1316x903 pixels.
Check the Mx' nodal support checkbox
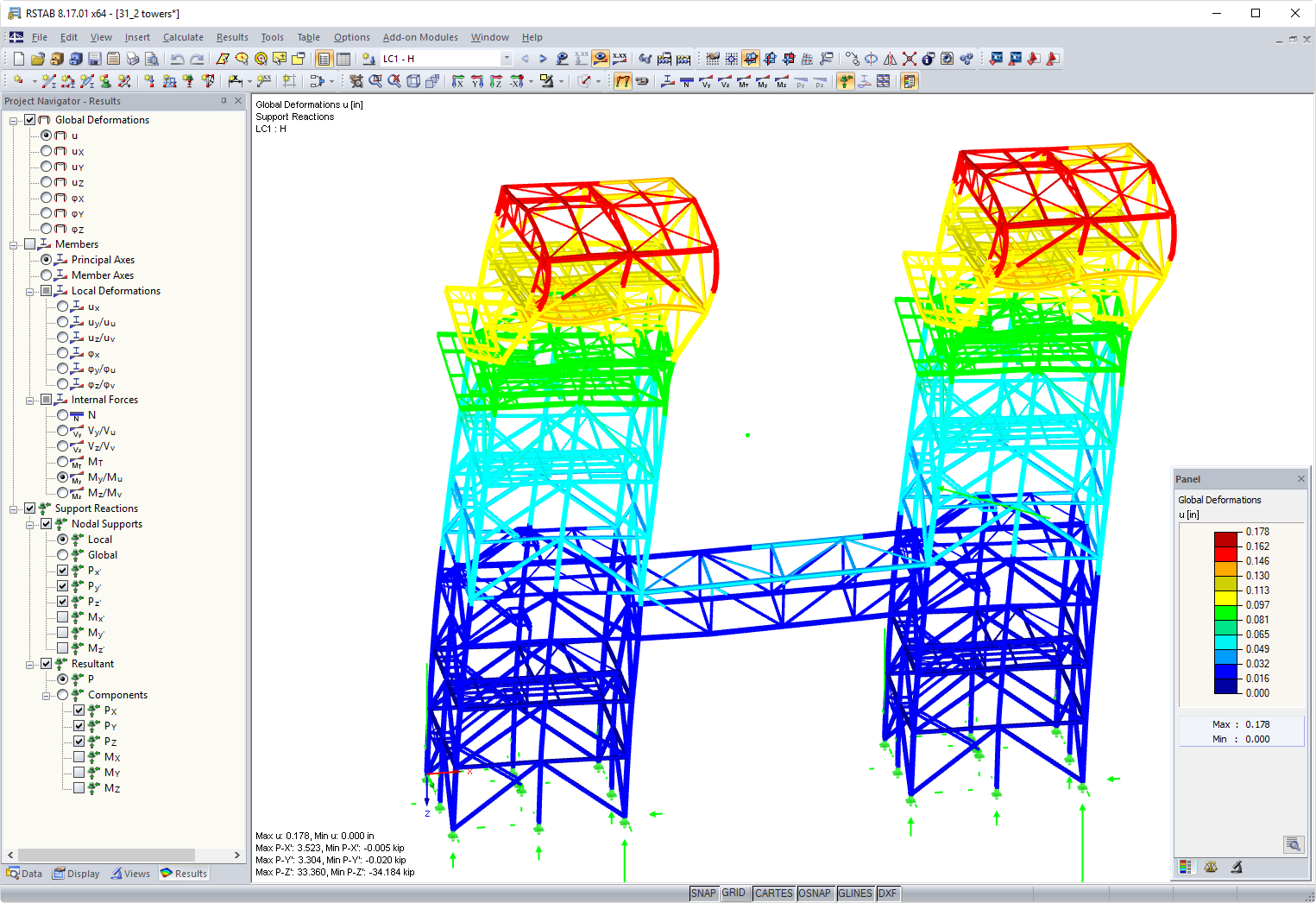(x=65, y=616)
